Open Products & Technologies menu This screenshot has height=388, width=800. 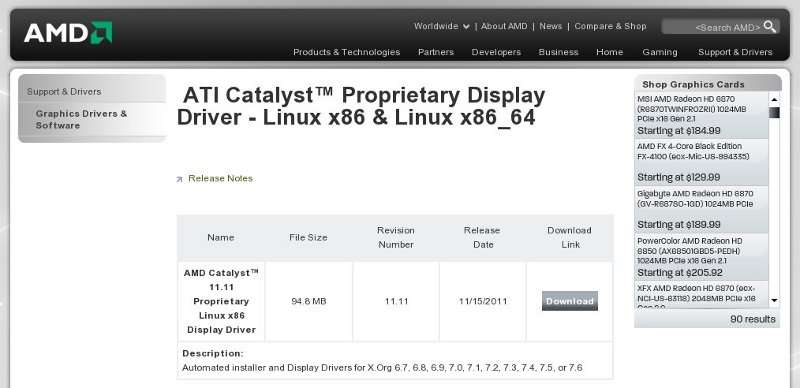click(x=346, y=52)
